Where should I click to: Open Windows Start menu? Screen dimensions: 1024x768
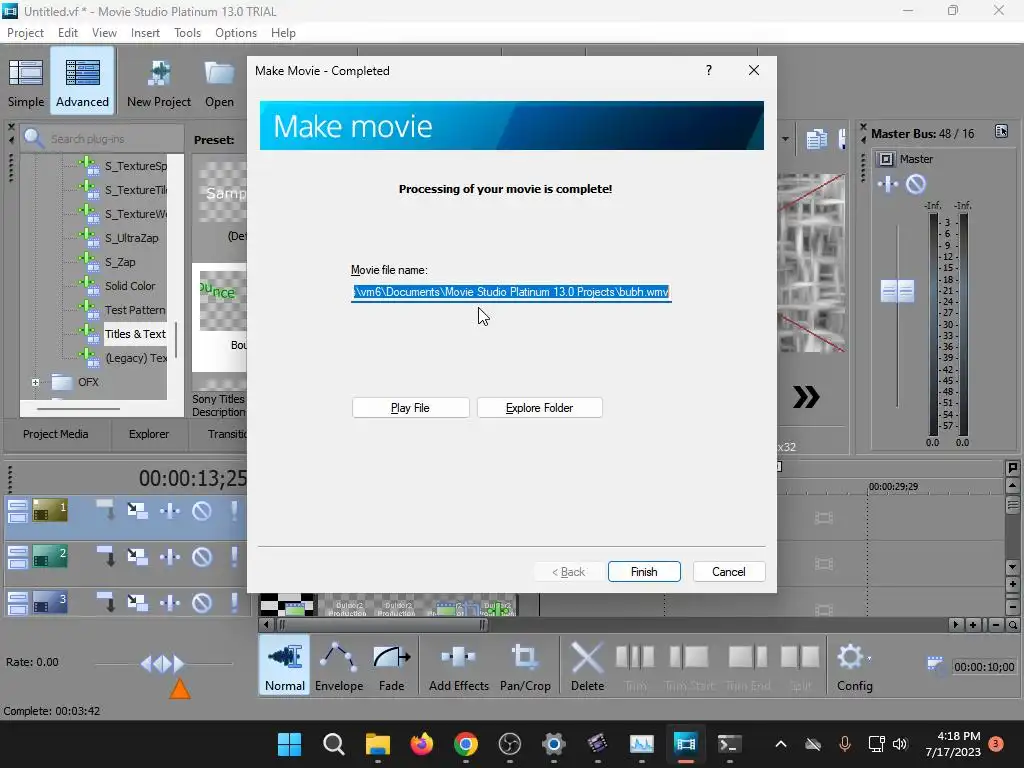[x=289, y=744]
